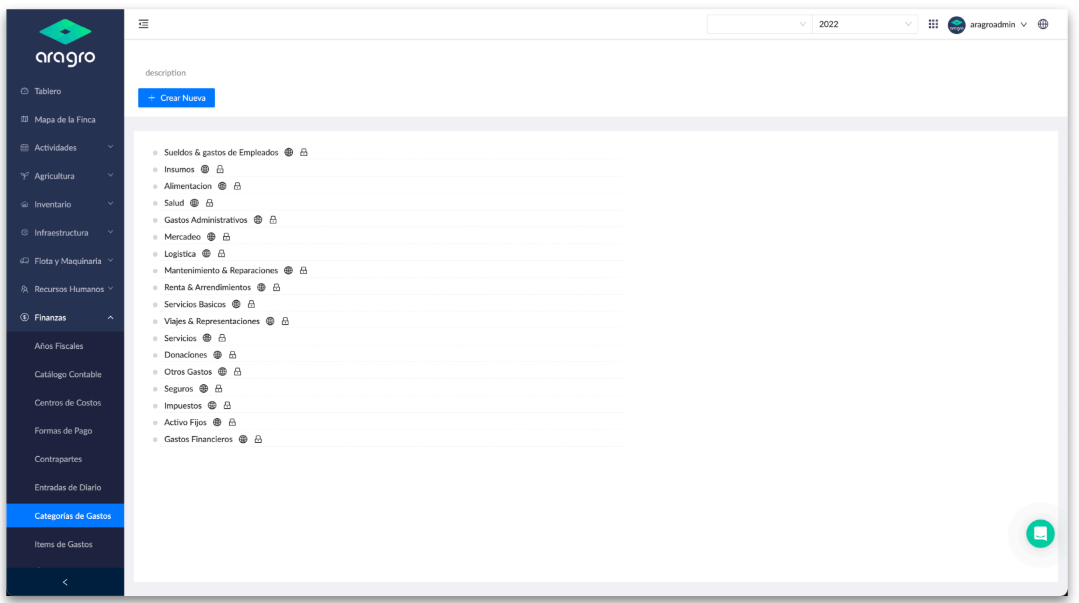Viewport: 1079px width, 603px height.
Task: Select Sueldos & gastos de Empleados
Action: (221, 152)
